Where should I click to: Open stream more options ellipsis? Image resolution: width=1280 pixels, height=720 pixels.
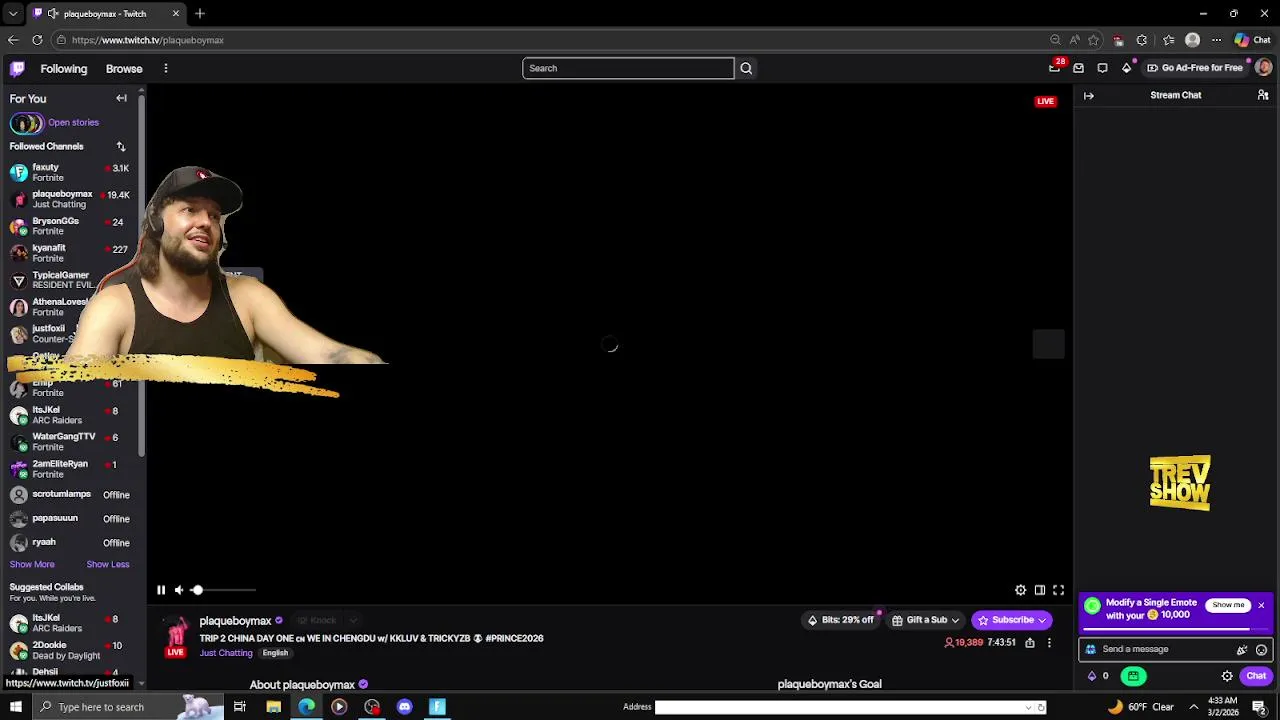point(1049,643)
